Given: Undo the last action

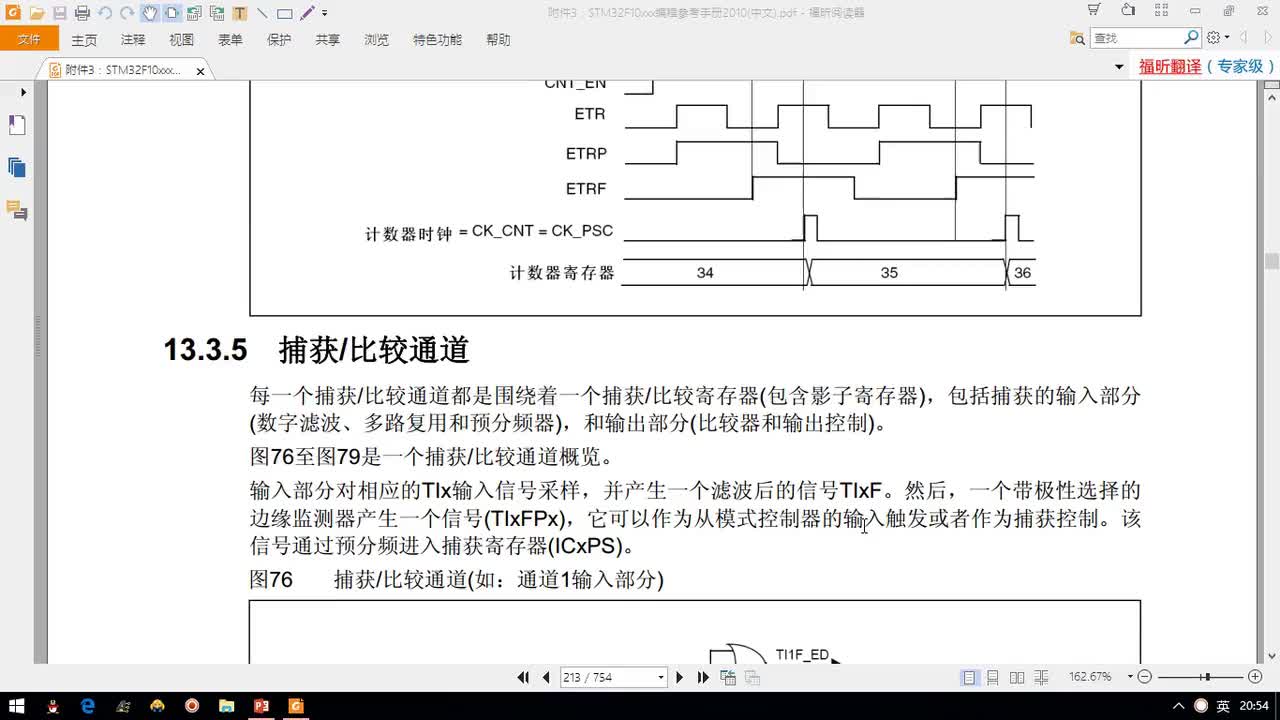Looking at the screenshot, I should coord(105,13).
